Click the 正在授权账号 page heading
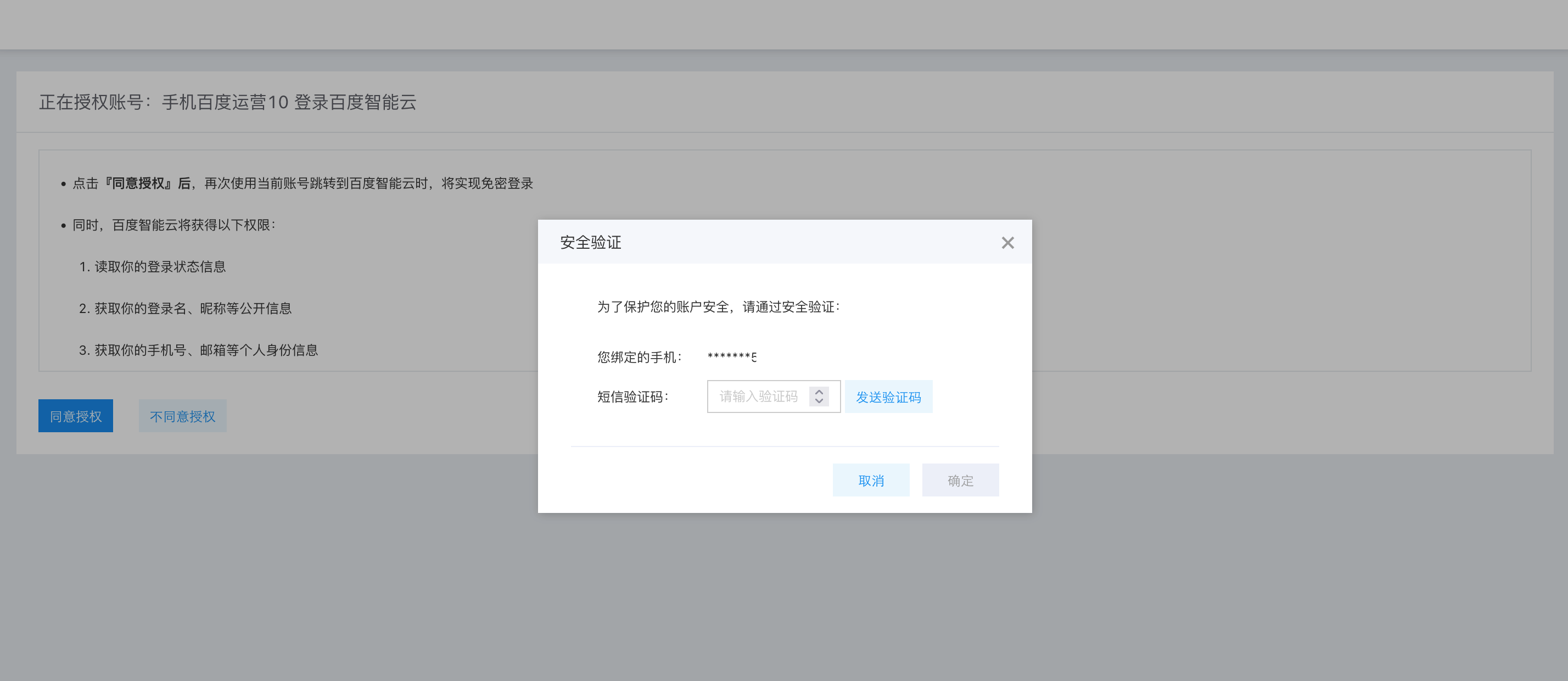The image size is (1568, 681). click(x=228, y=102)
